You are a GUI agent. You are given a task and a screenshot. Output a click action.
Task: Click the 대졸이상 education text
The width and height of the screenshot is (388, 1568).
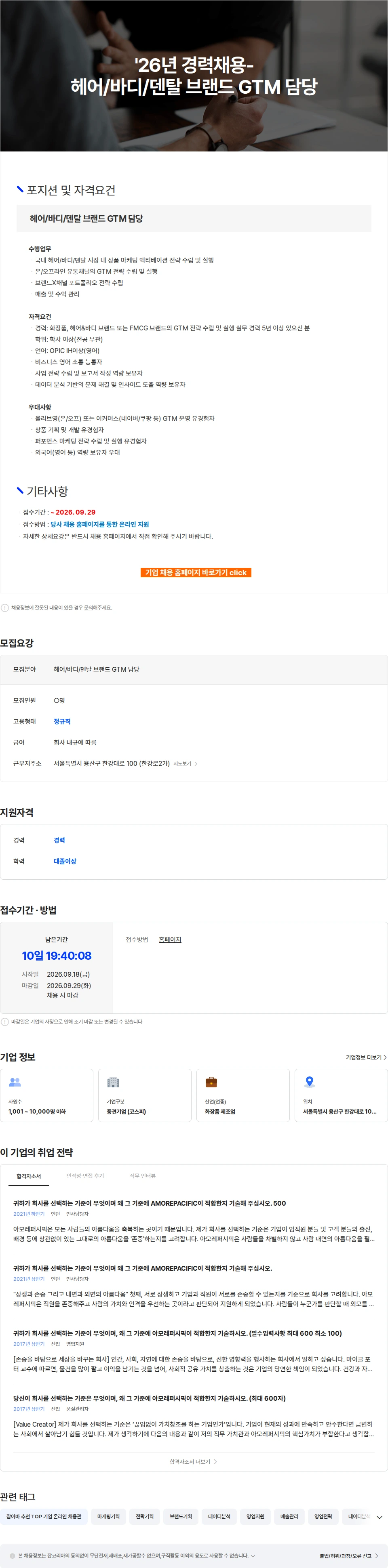pyautogui.click(x=65, y=861)
